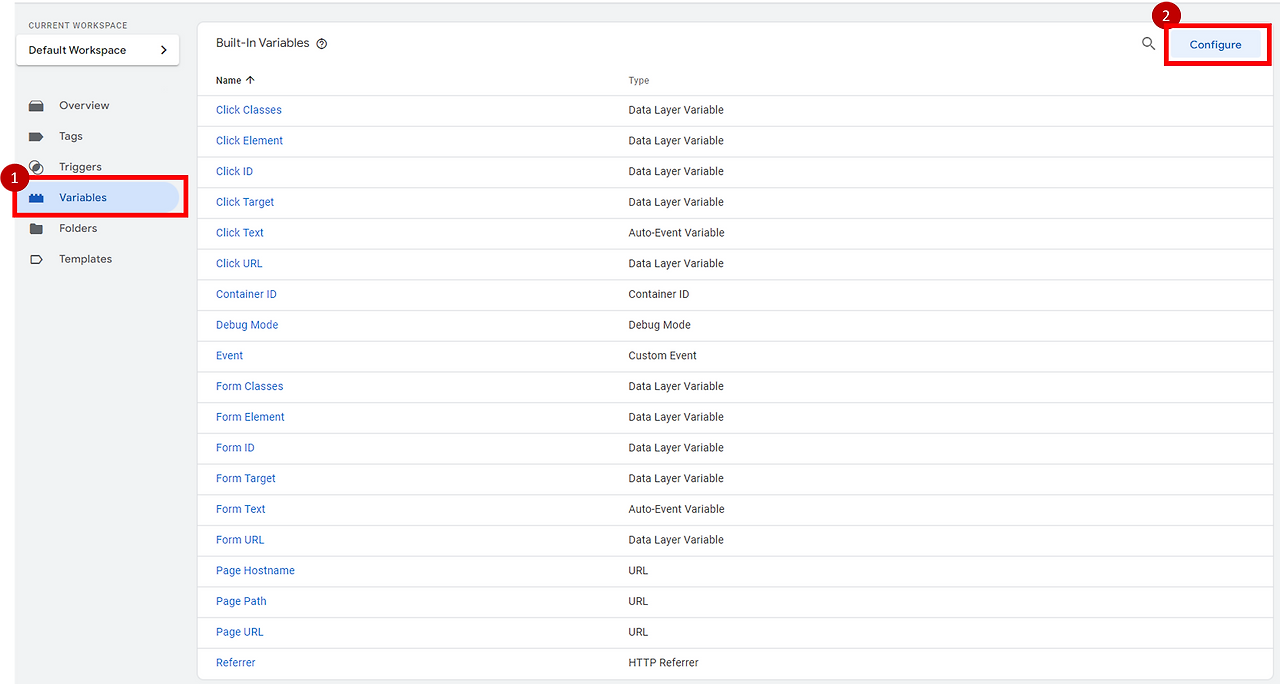Go to Overview section
The width and height of the screenshot is (1280, 684).
(84, 105)
